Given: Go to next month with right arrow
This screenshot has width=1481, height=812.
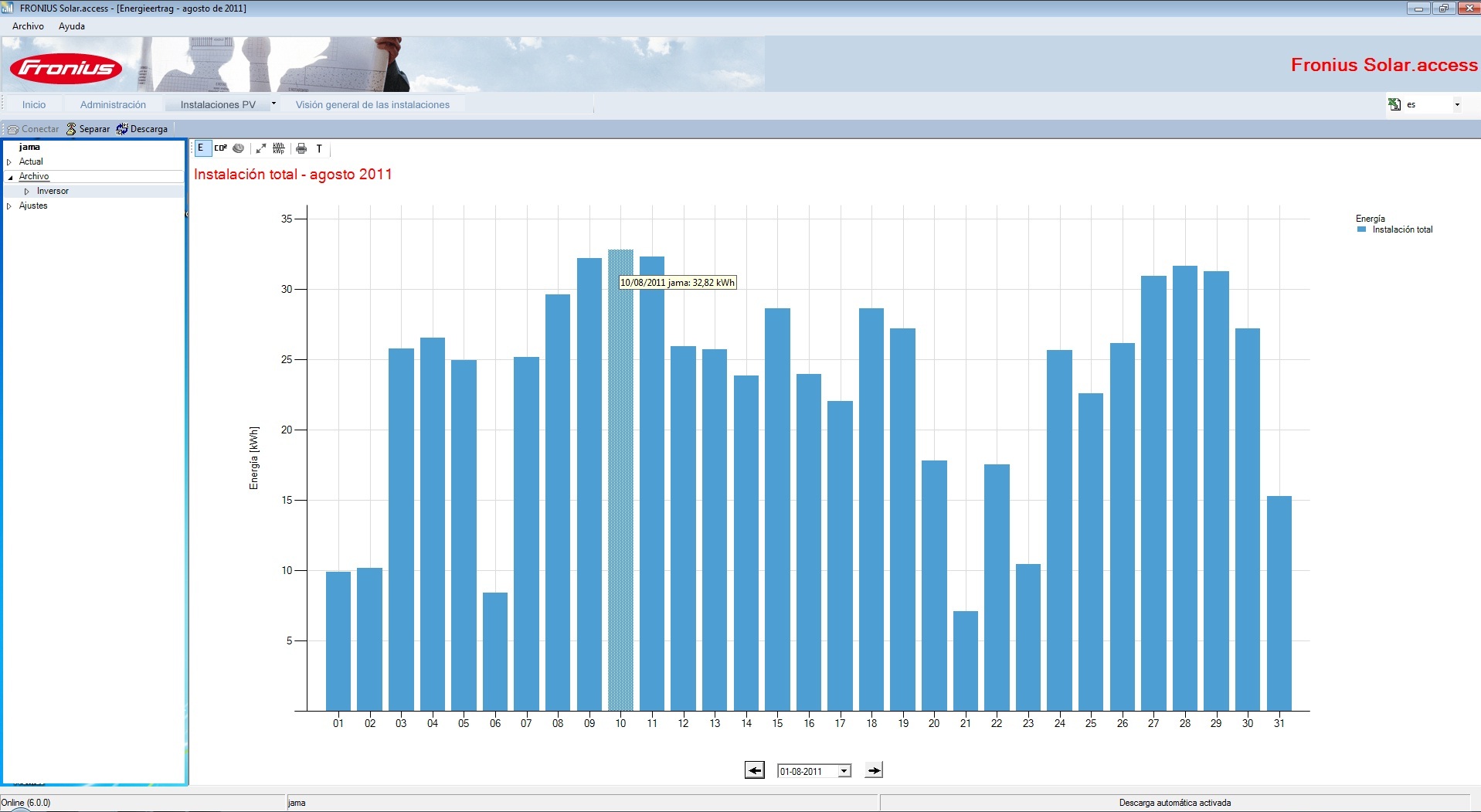Looking at the screenshot, I should click(x=874, y=770).
